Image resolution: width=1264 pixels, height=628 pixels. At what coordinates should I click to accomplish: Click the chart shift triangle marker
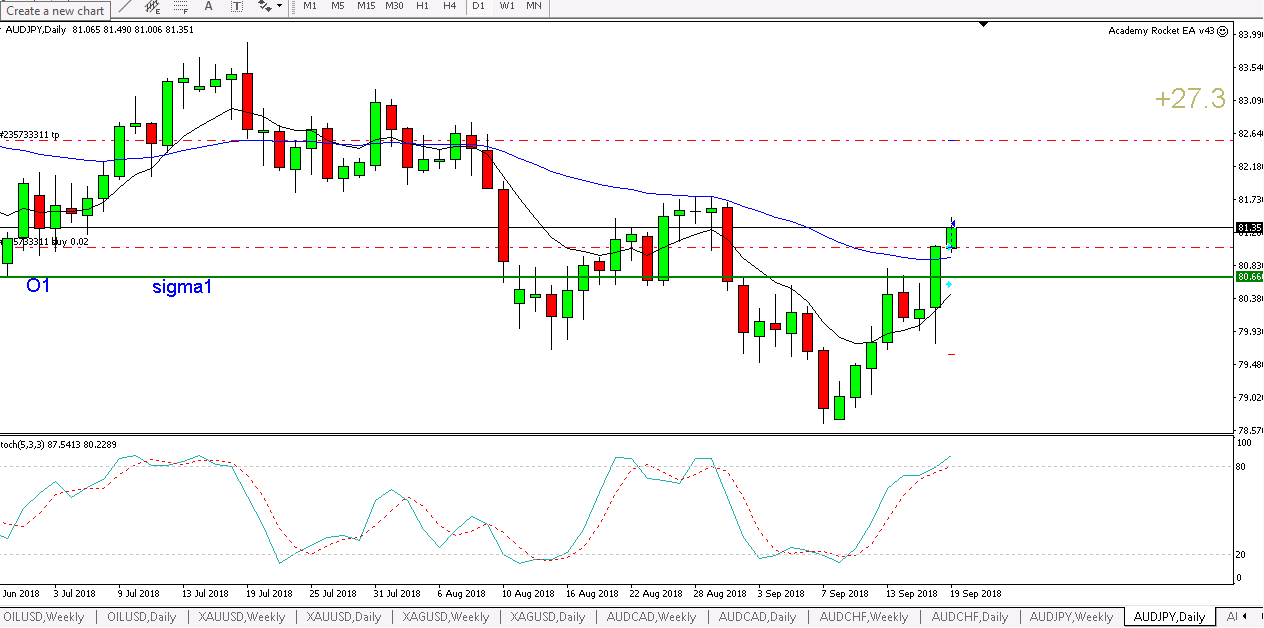[x=984, y=24]
